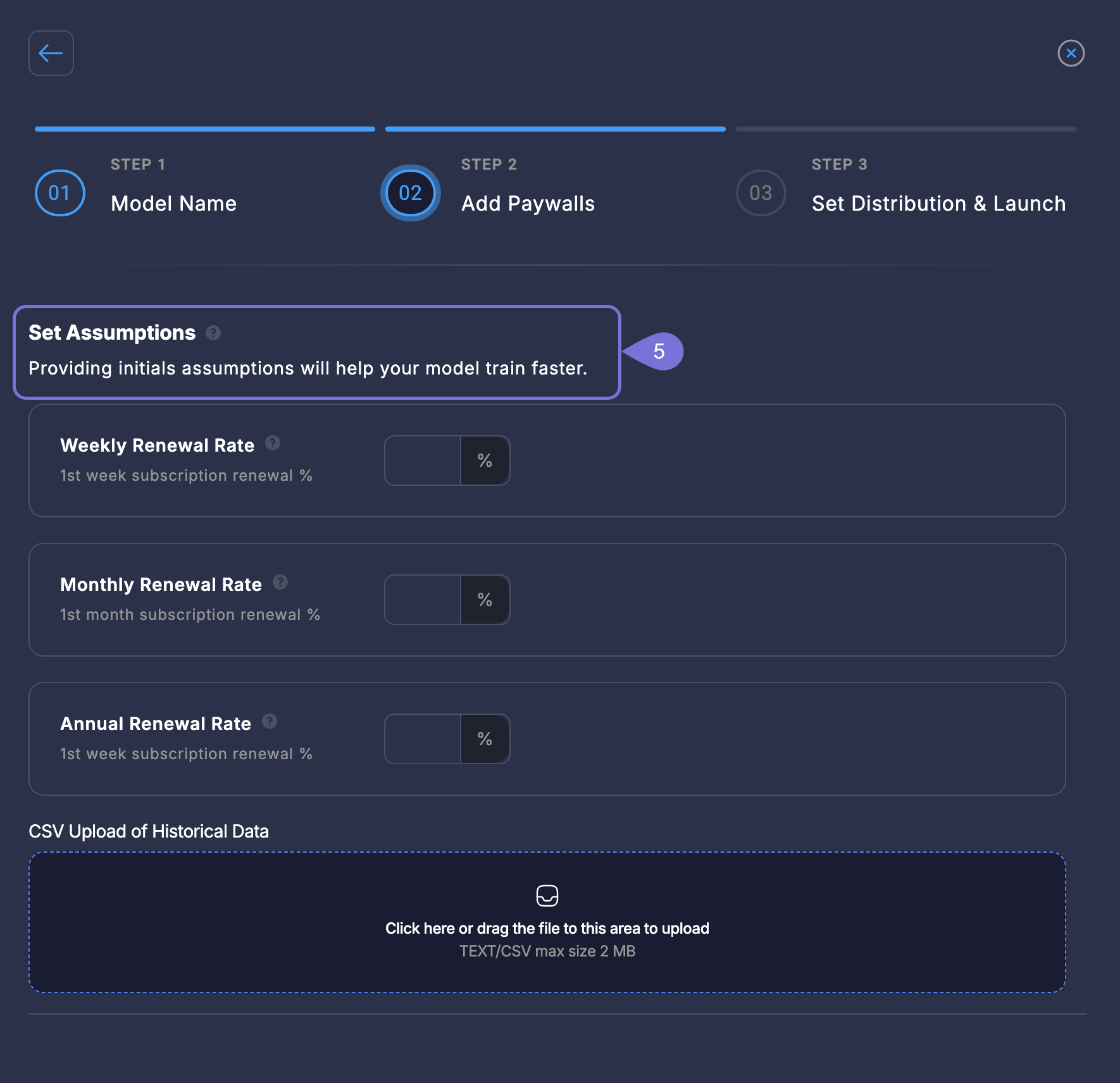Viewport: 1120px width, 1083px height.
Task: Open Annual Renewal Rate help tooltip
Action: click(270, 722)
